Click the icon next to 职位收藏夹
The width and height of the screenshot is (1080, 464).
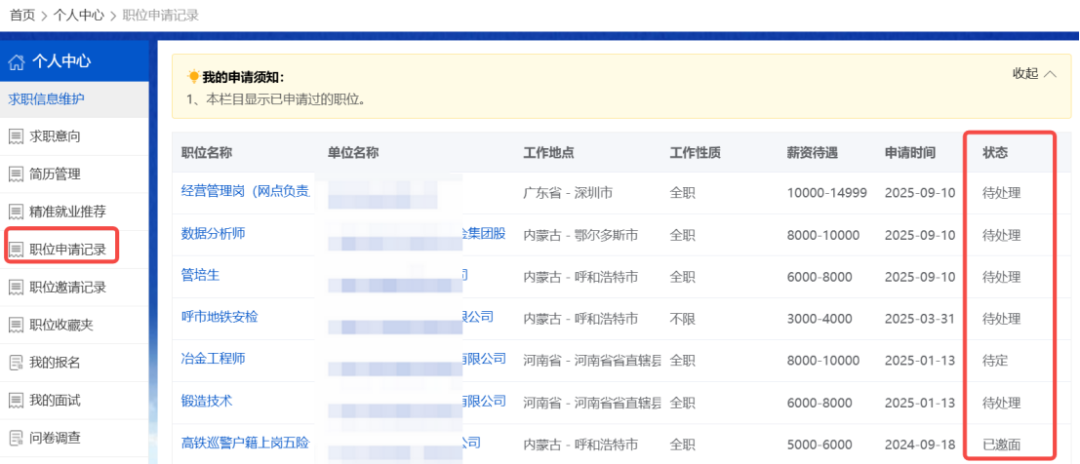[16, 325]
